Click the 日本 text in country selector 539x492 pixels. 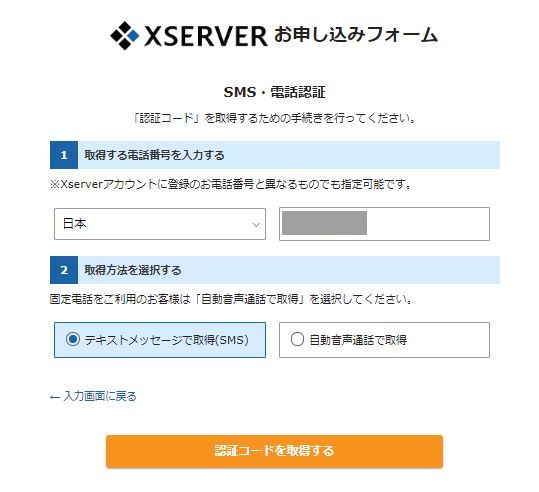[75, 224]
